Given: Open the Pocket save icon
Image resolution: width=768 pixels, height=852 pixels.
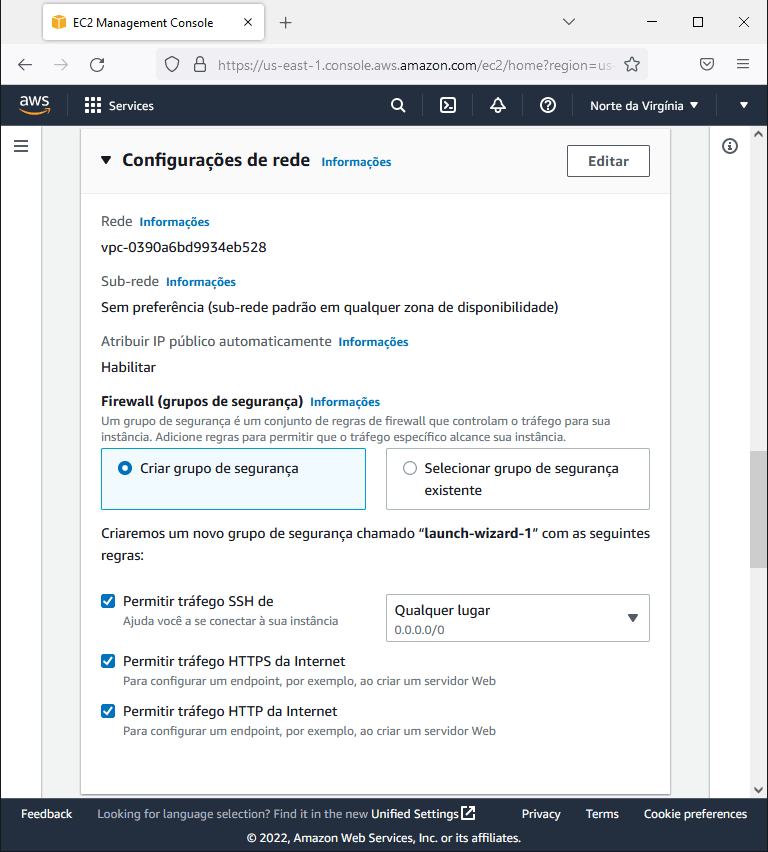Looking at the screenshot, I should point(707,65).
